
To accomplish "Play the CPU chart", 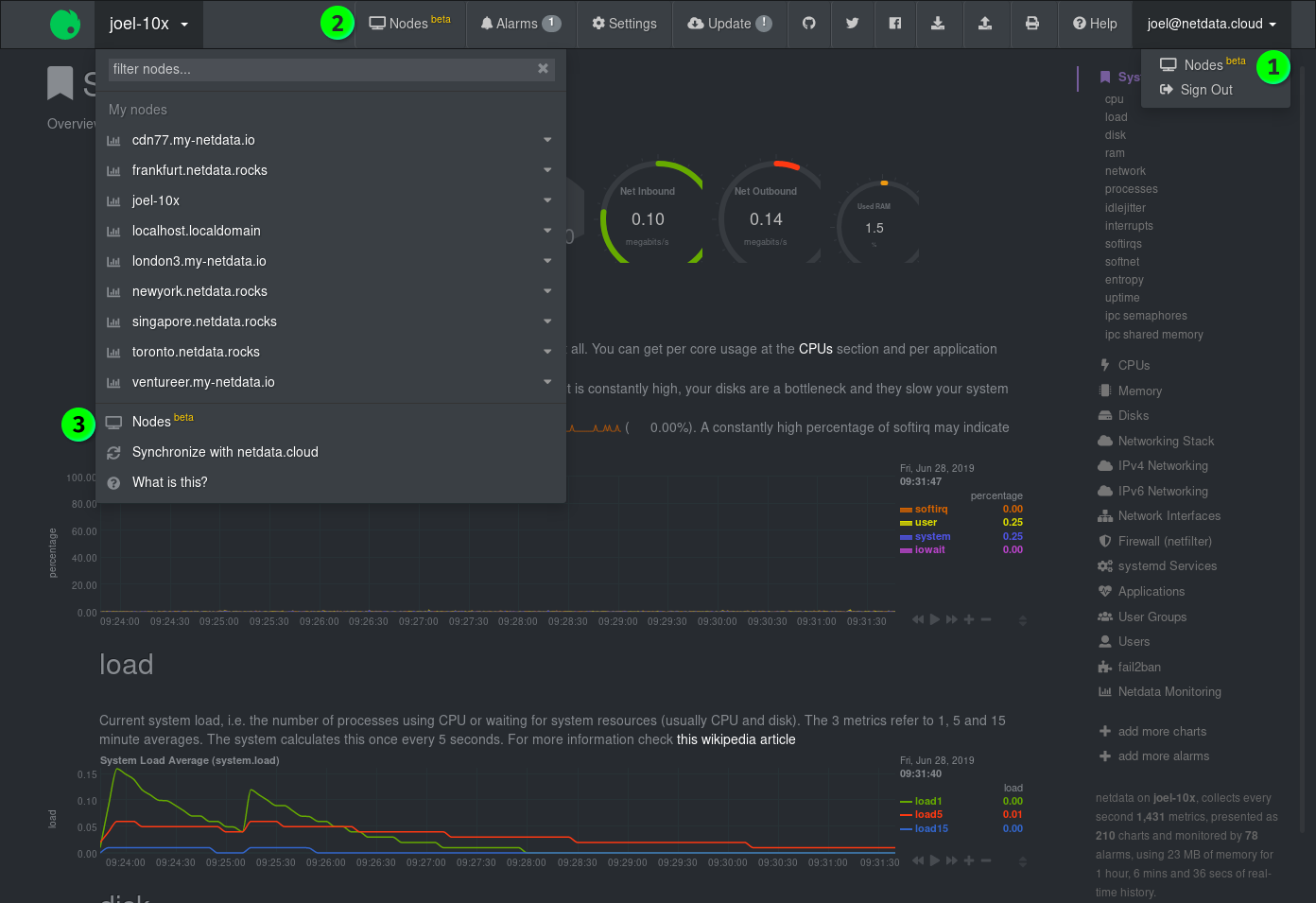I will [935, 619].
